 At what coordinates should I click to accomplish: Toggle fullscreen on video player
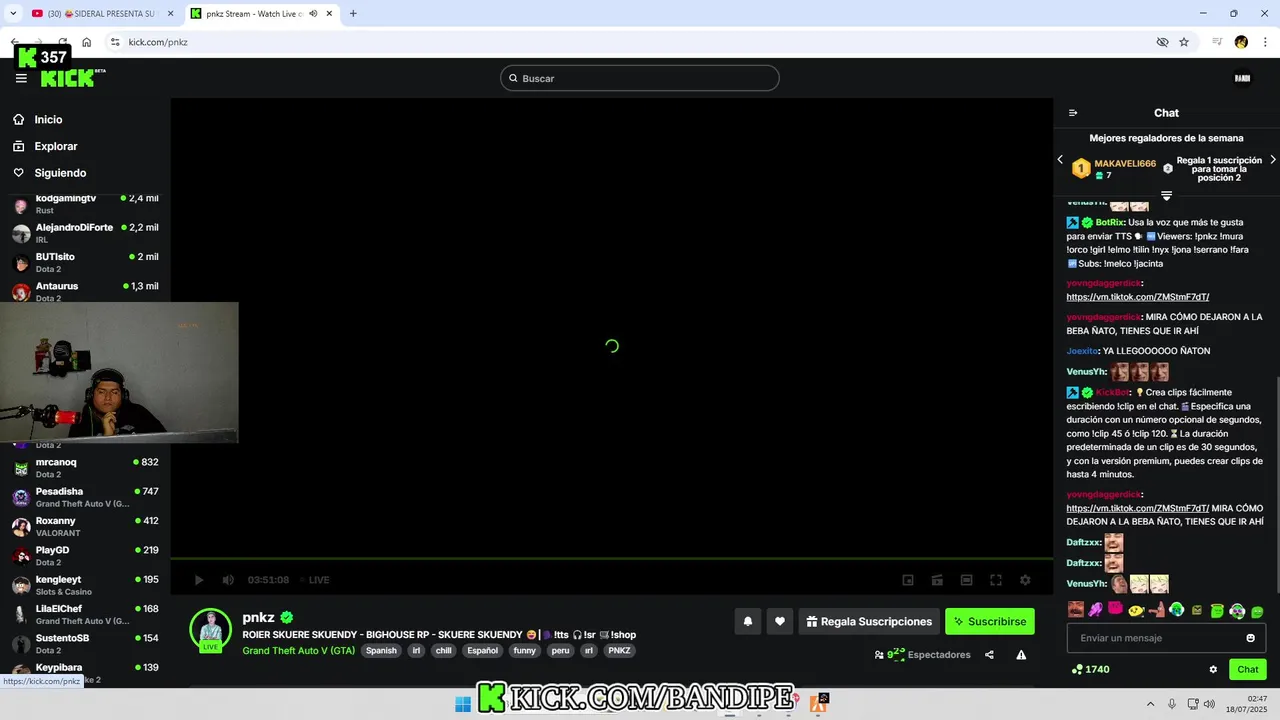coord(996,580)
